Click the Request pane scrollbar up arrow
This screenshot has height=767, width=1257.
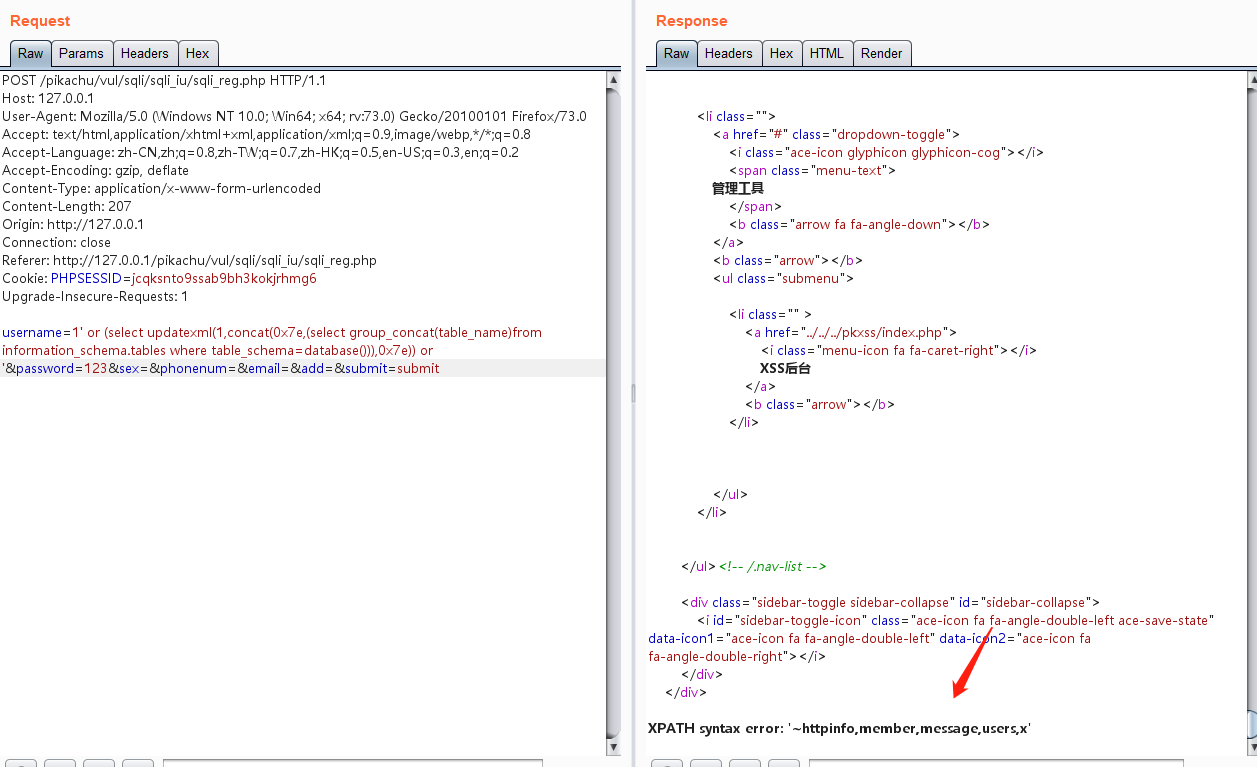(613, 79)
